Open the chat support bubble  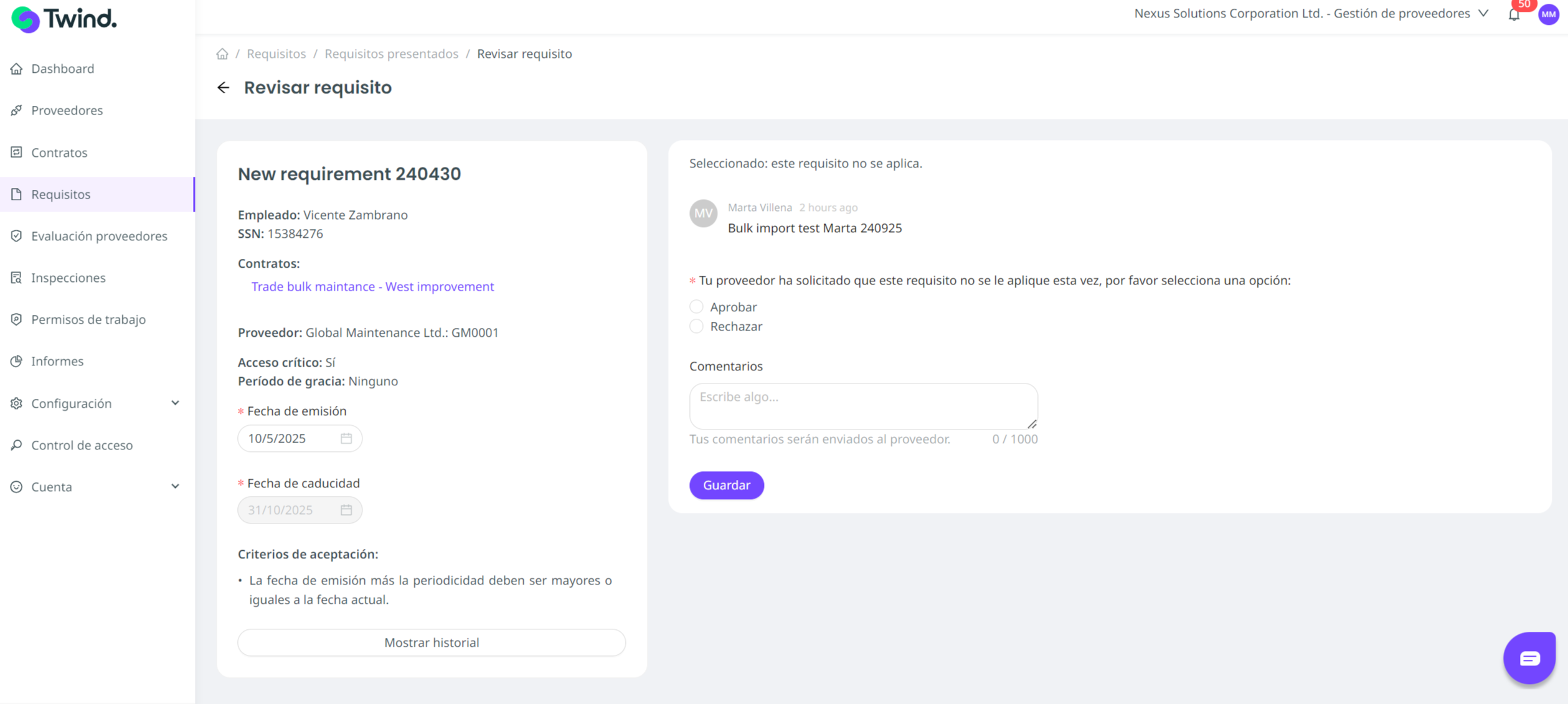coord(1529,658)
